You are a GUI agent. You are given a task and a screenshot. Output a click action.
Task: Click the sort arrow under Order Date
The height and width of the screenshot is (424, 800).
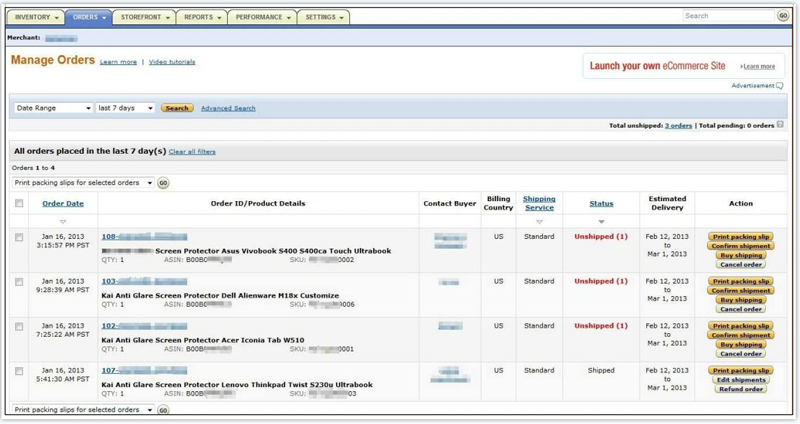63,222
